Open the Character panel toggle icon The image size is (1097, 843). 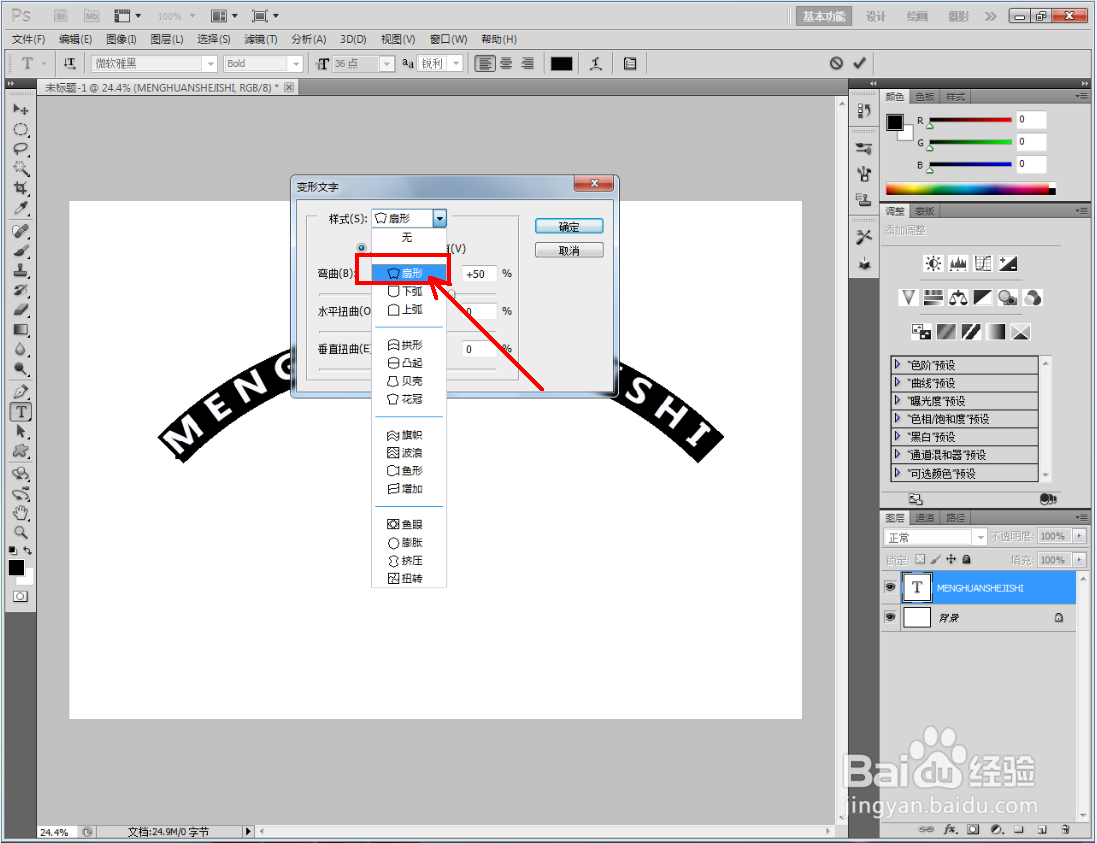pos(630,64)
